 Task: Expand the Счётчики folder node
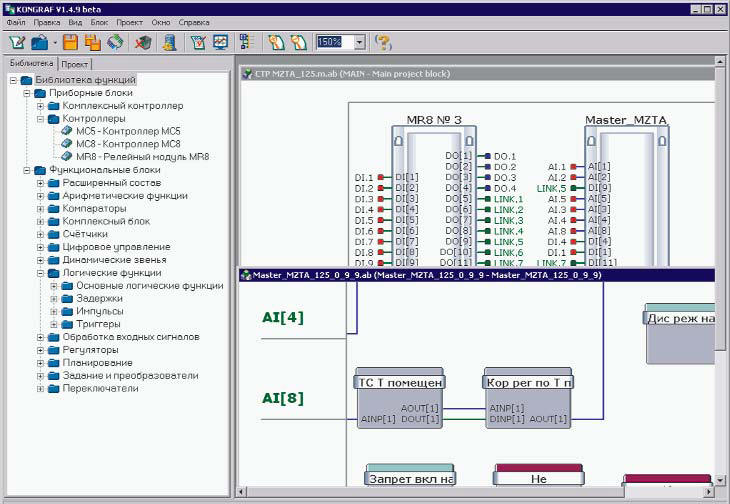click(41, 234)
